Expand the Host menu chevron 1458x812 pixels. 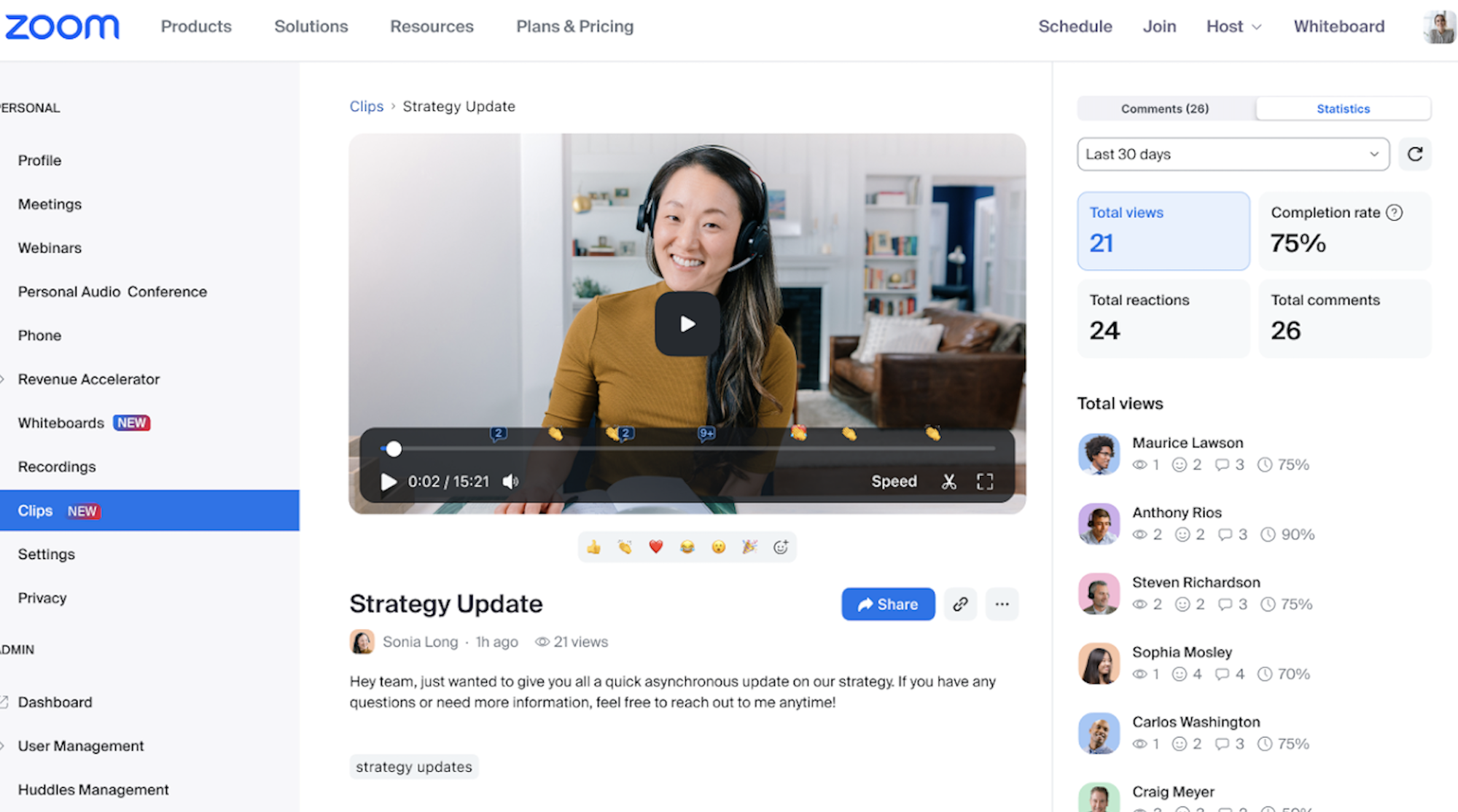click(x=1257, y=27)
